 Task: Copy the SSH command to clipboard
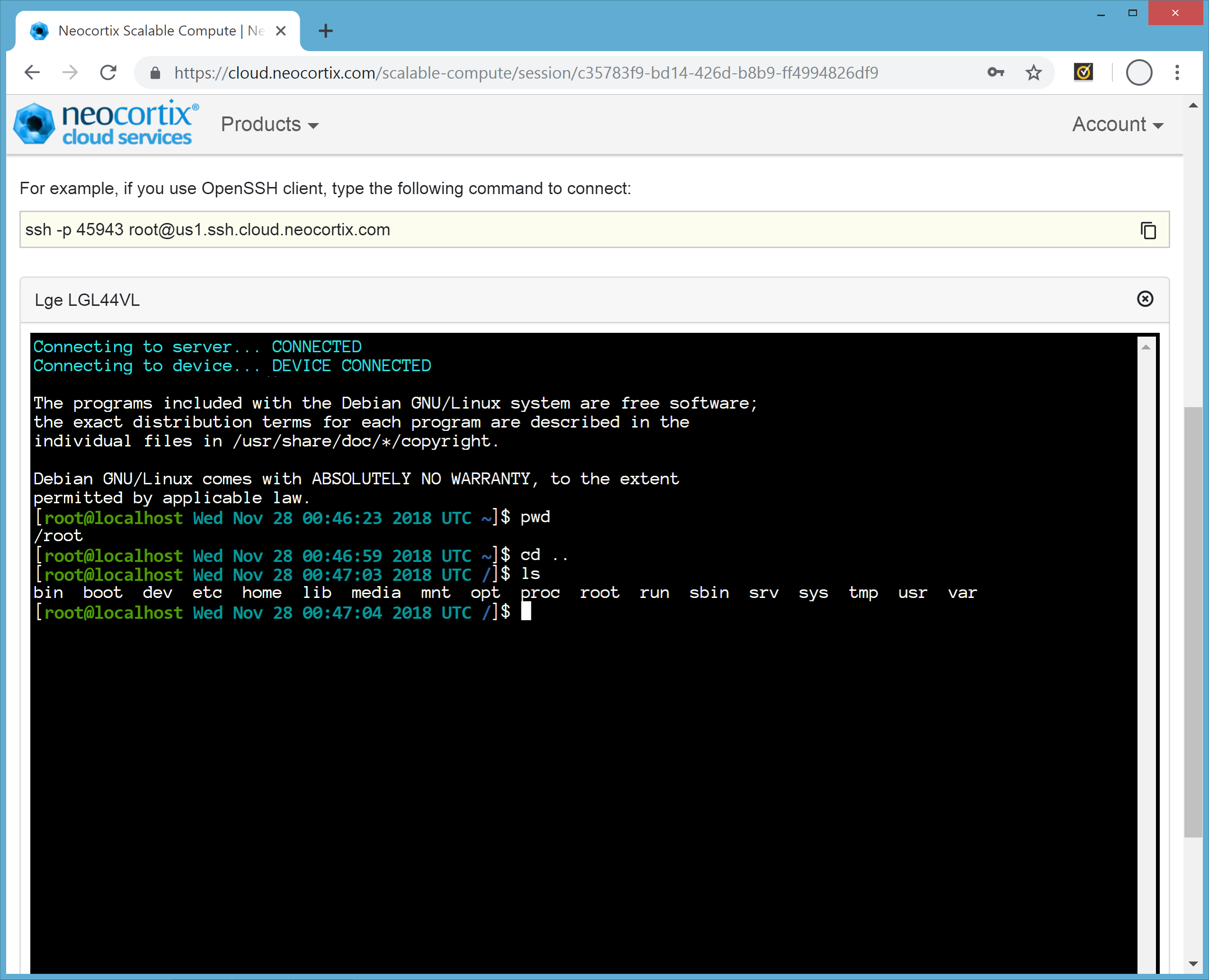1148,230
